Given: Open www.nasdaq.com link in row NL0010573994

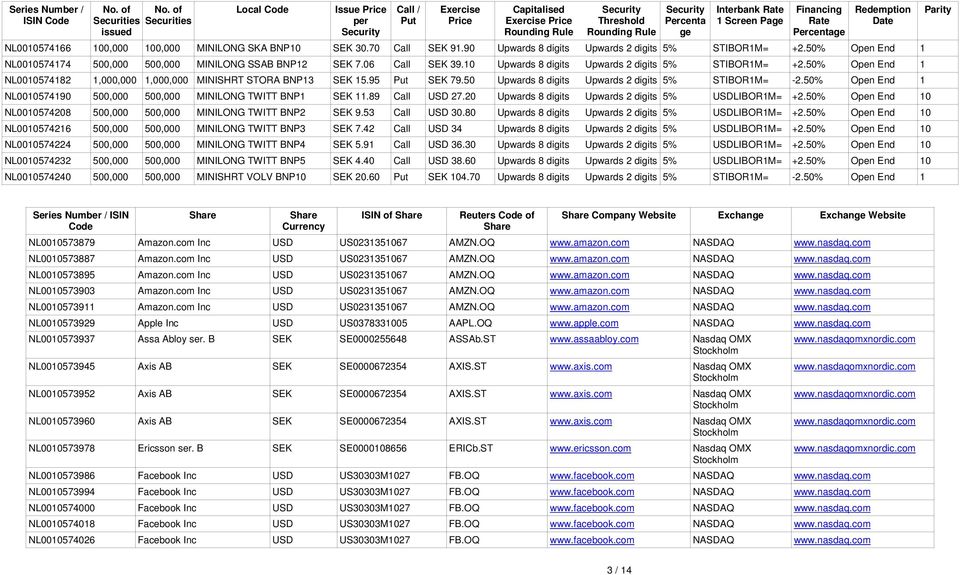Looking at the screenshot, I should 831,492.
